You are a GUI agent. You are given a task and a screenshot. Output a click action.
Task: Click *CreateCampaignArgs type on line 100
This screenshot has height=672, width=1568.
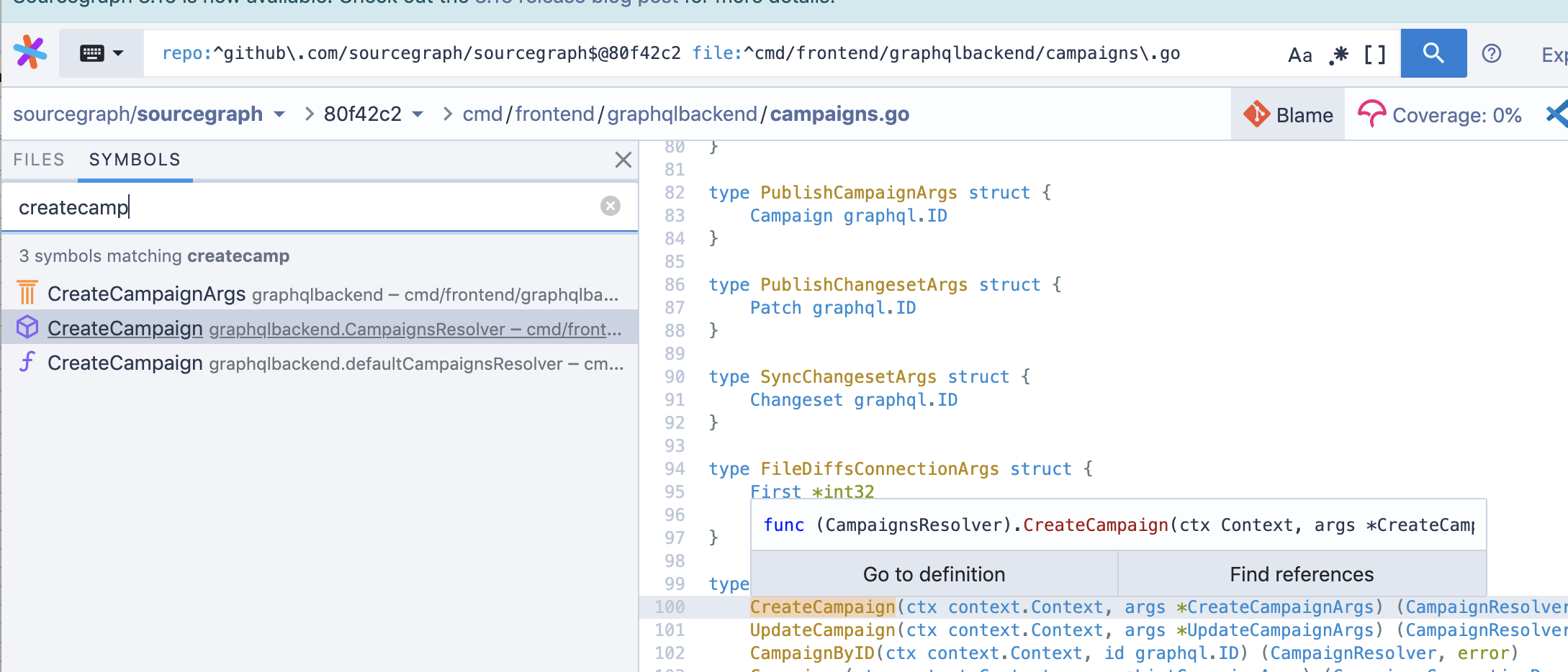coord(1275,607)
